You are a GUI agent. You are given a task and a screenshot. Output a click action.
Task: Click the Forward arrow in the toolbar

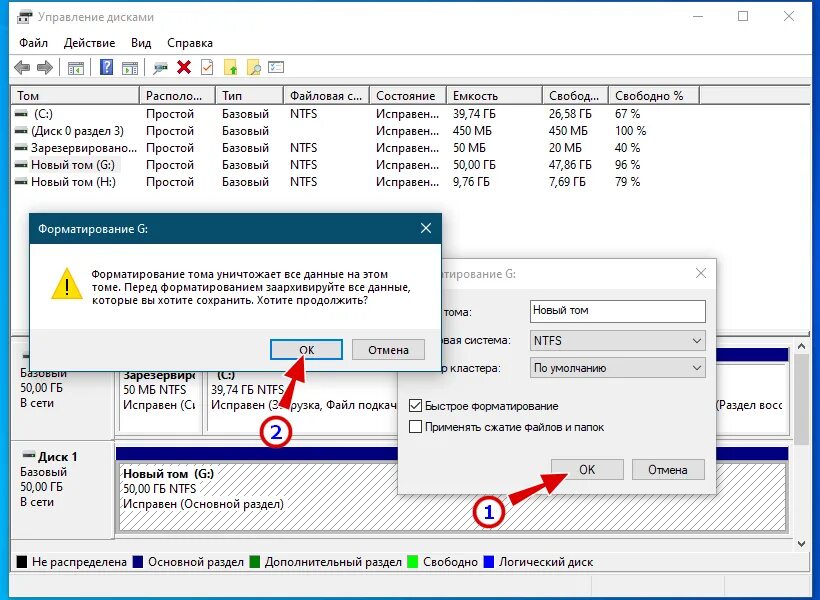coord(45,67)
